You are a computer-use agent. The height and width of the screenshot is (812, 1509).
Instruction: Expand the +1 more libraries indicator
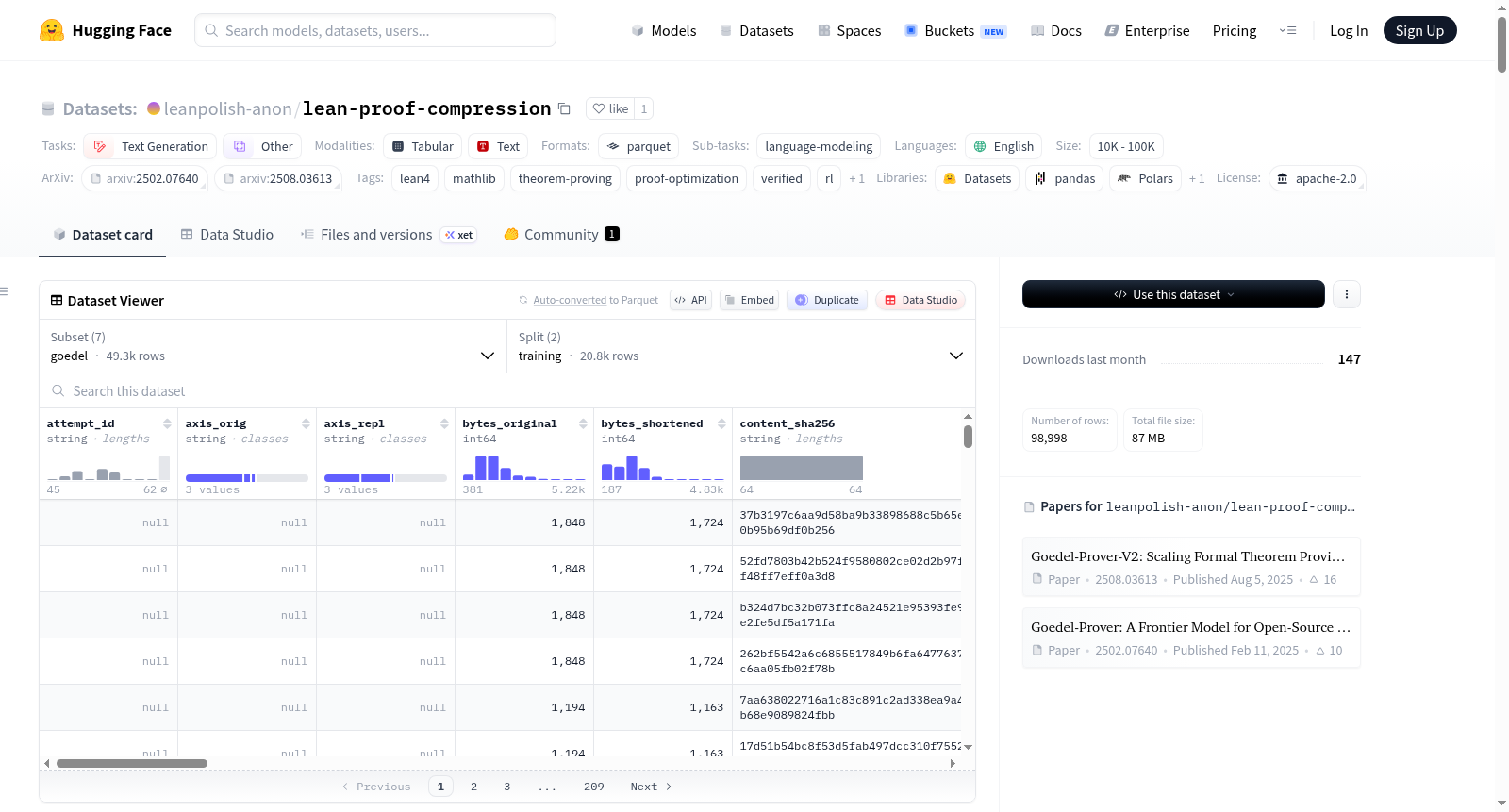pos(1197,178)
